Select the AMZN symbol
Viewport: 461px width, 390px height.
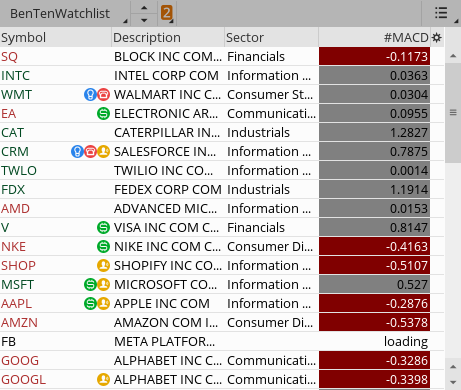point(19,323)
